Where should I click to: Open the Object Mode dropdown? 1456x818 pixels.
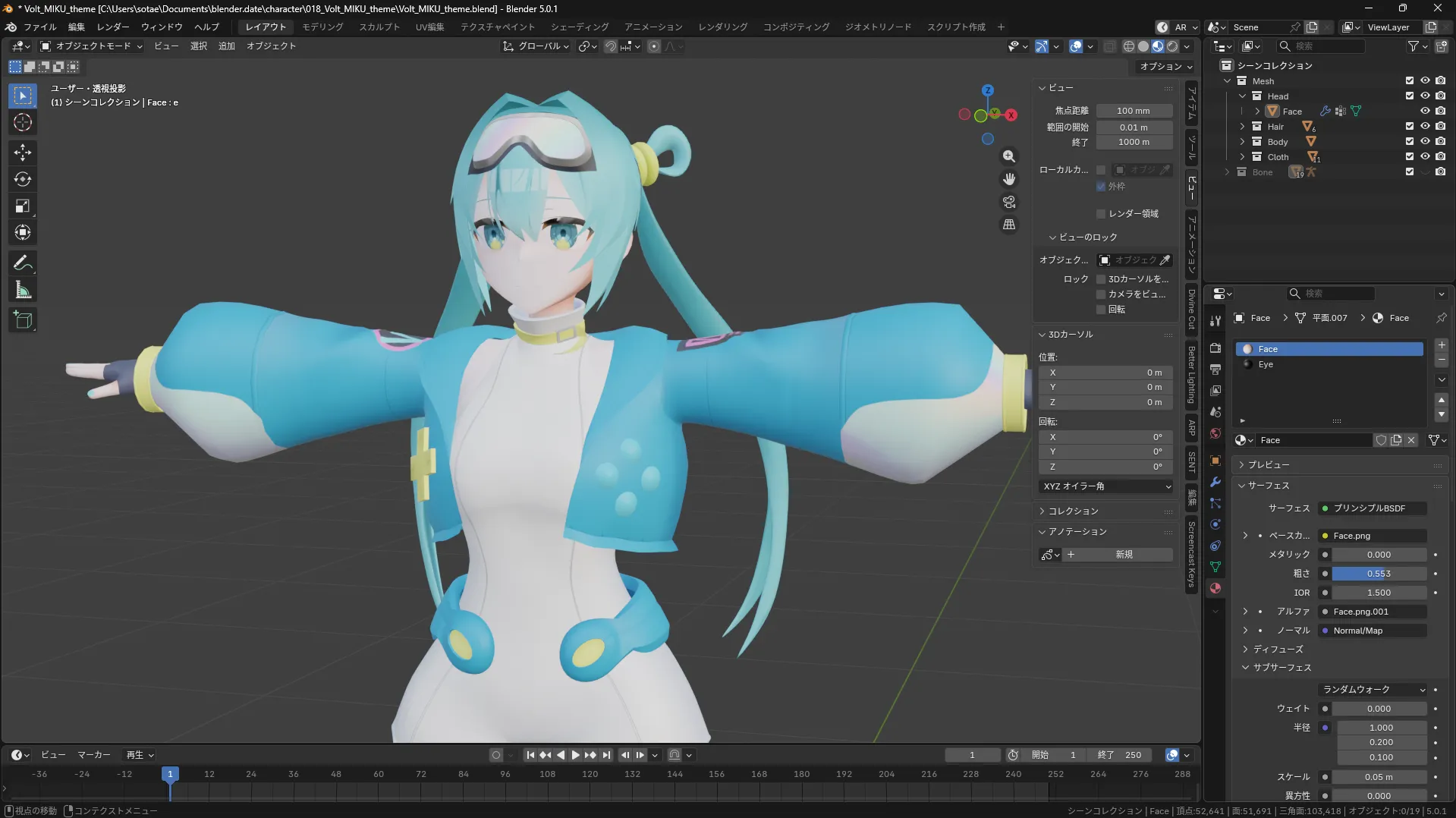(x=92, y=46)
